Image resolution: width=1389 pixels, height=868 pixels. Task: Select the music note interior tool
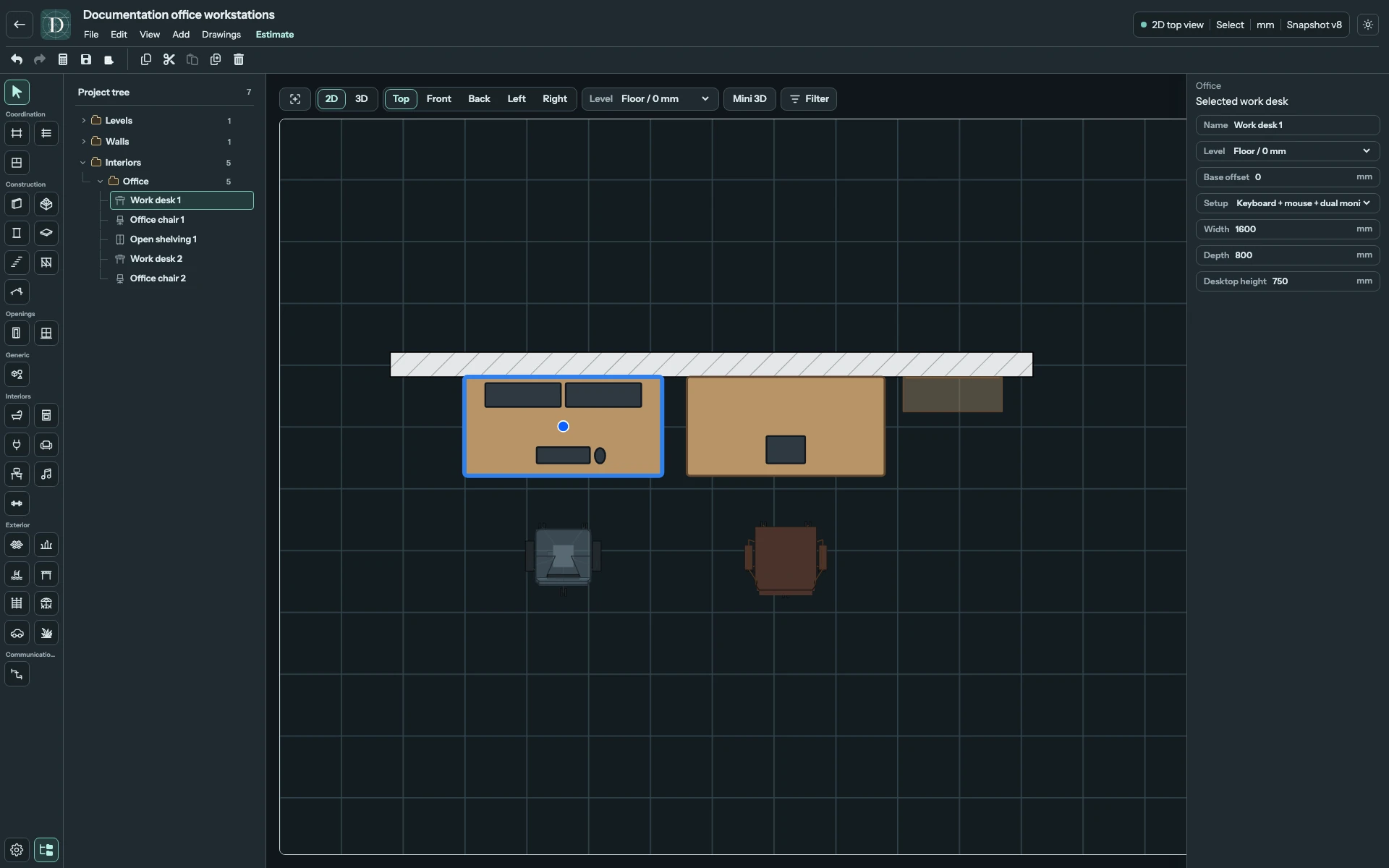(46, 475)
